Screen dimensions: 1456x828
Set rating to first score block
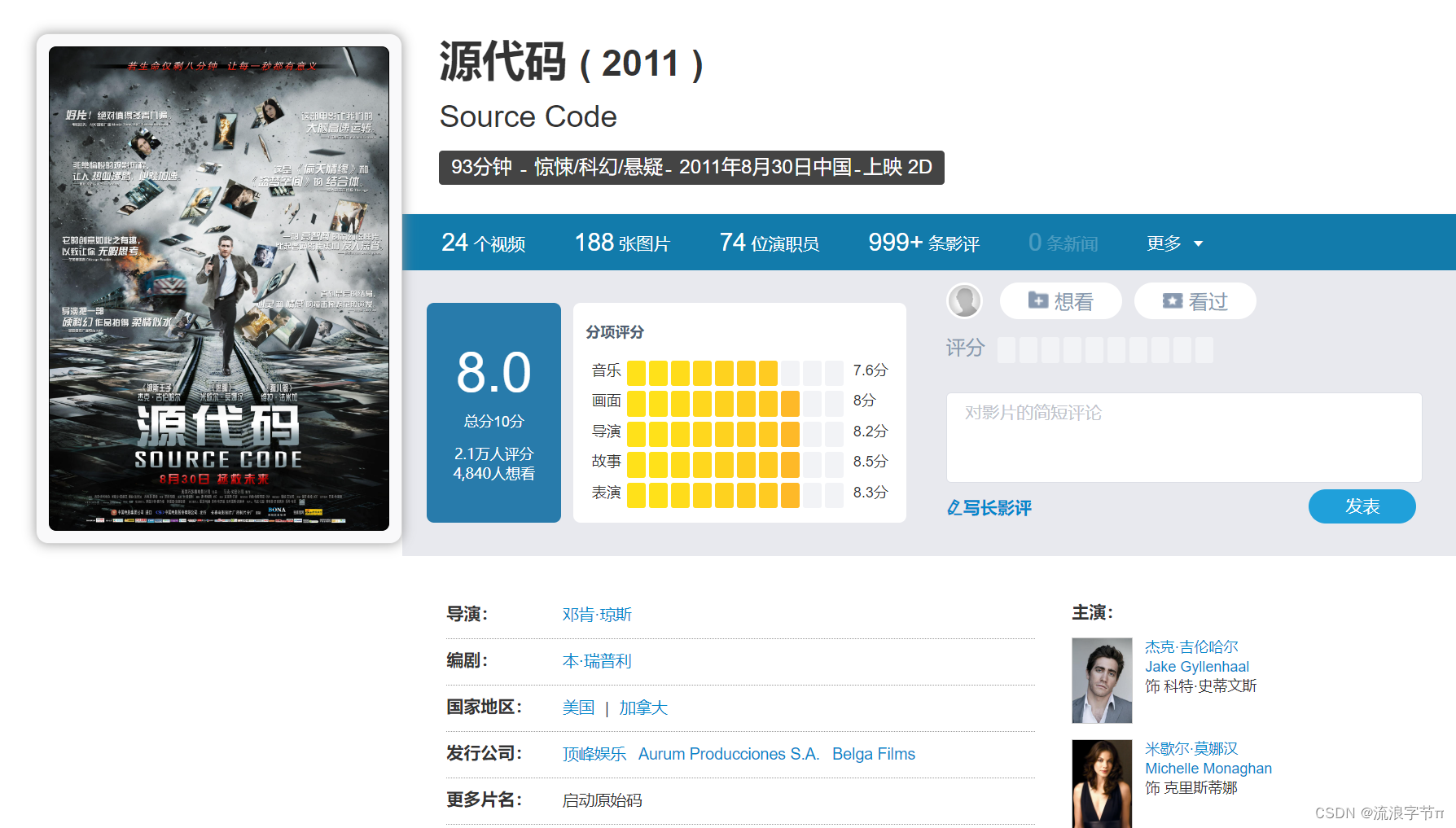[x=1006, y=350]
